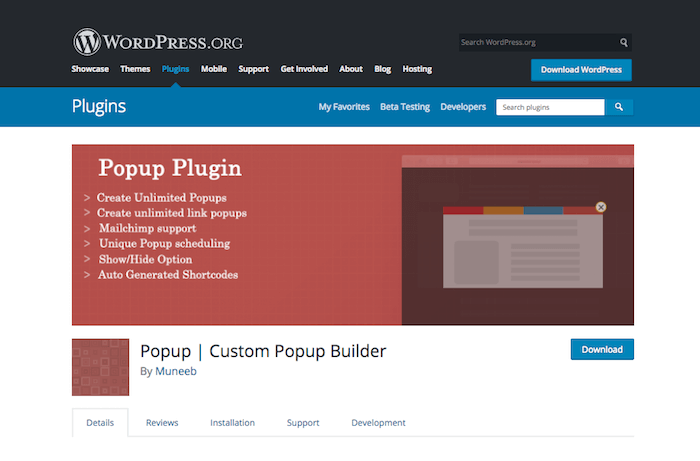Focus the Search plugins input field
The height and width of the screenshot is (461, 700).
(x=550, y=107)
